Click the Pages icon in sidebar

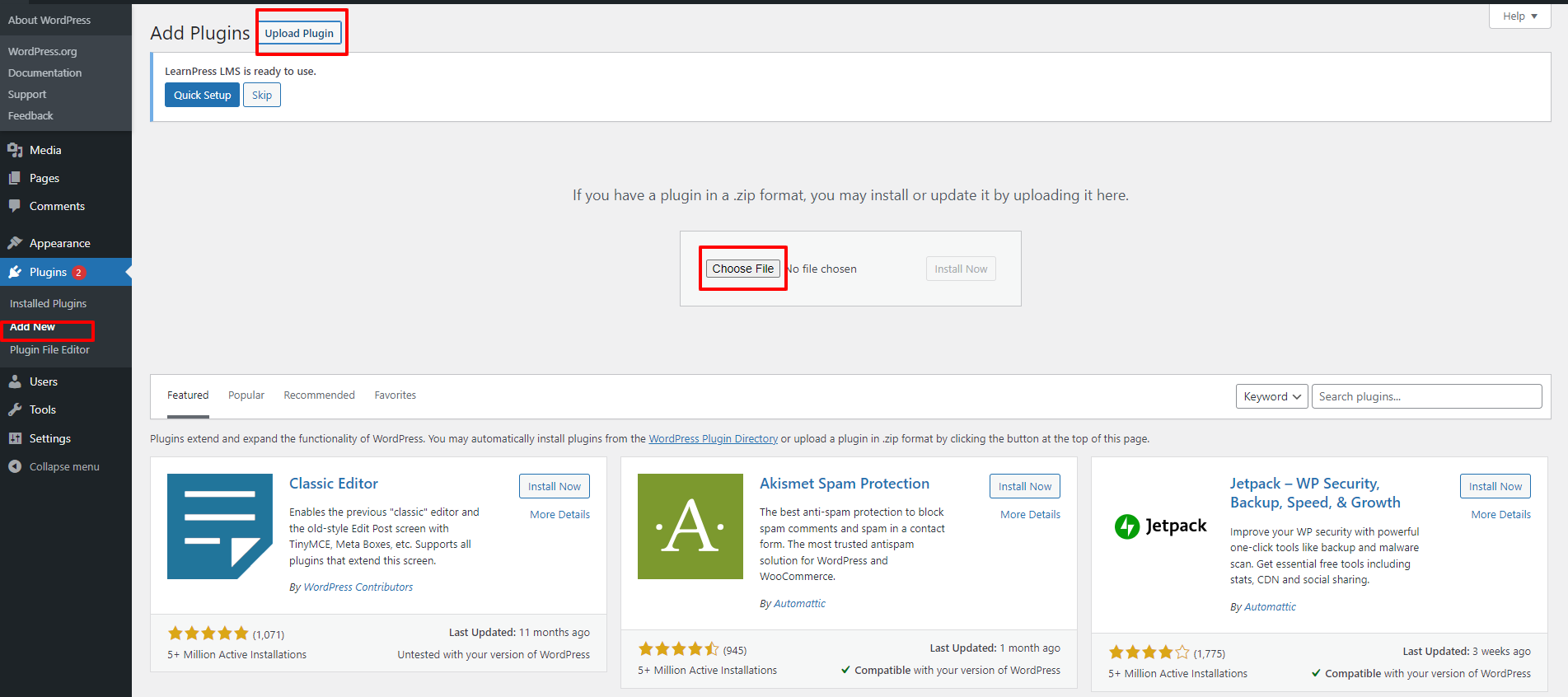(15, 178)
